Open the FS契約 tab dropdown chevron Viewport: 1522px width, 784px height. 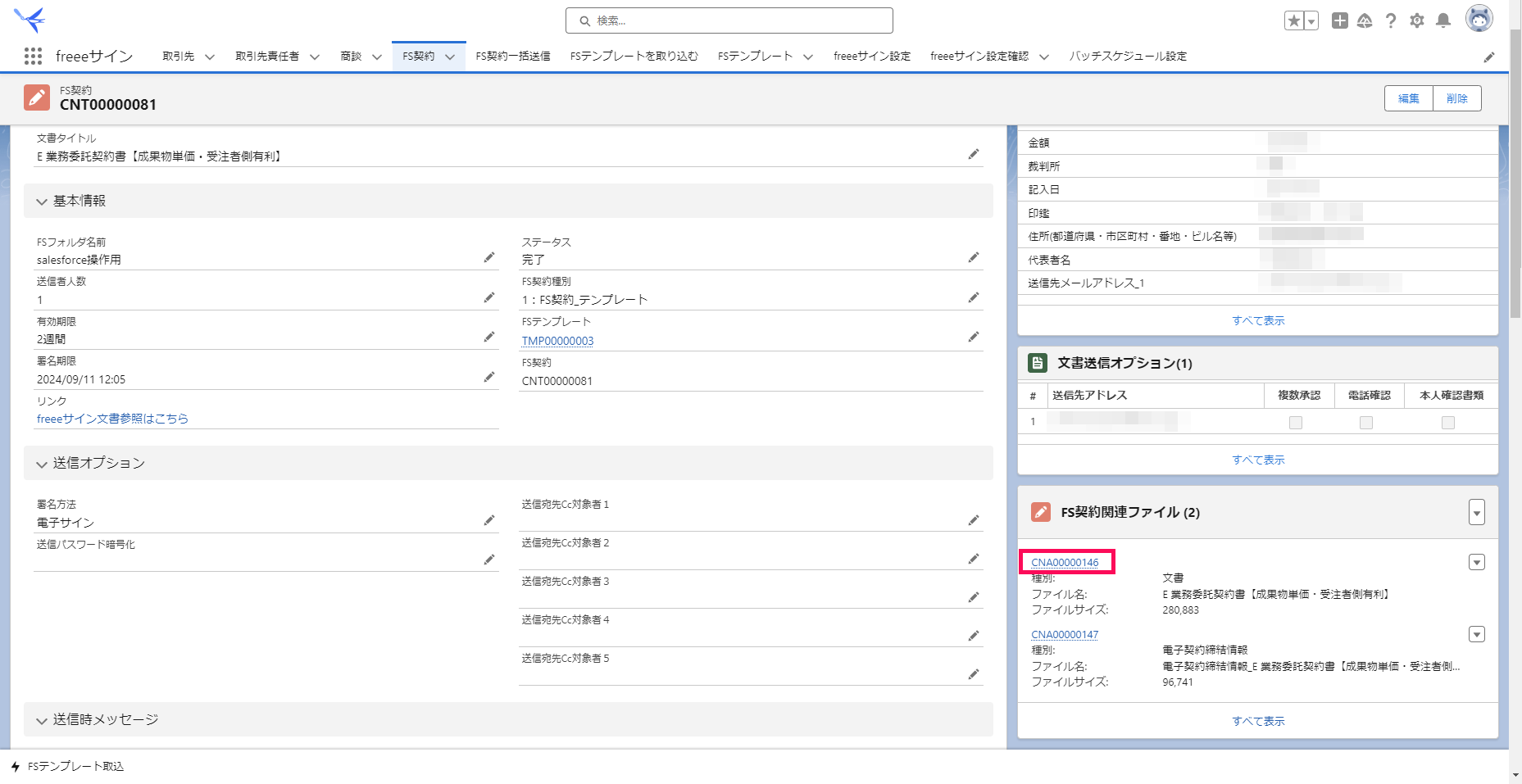(450, 57)
